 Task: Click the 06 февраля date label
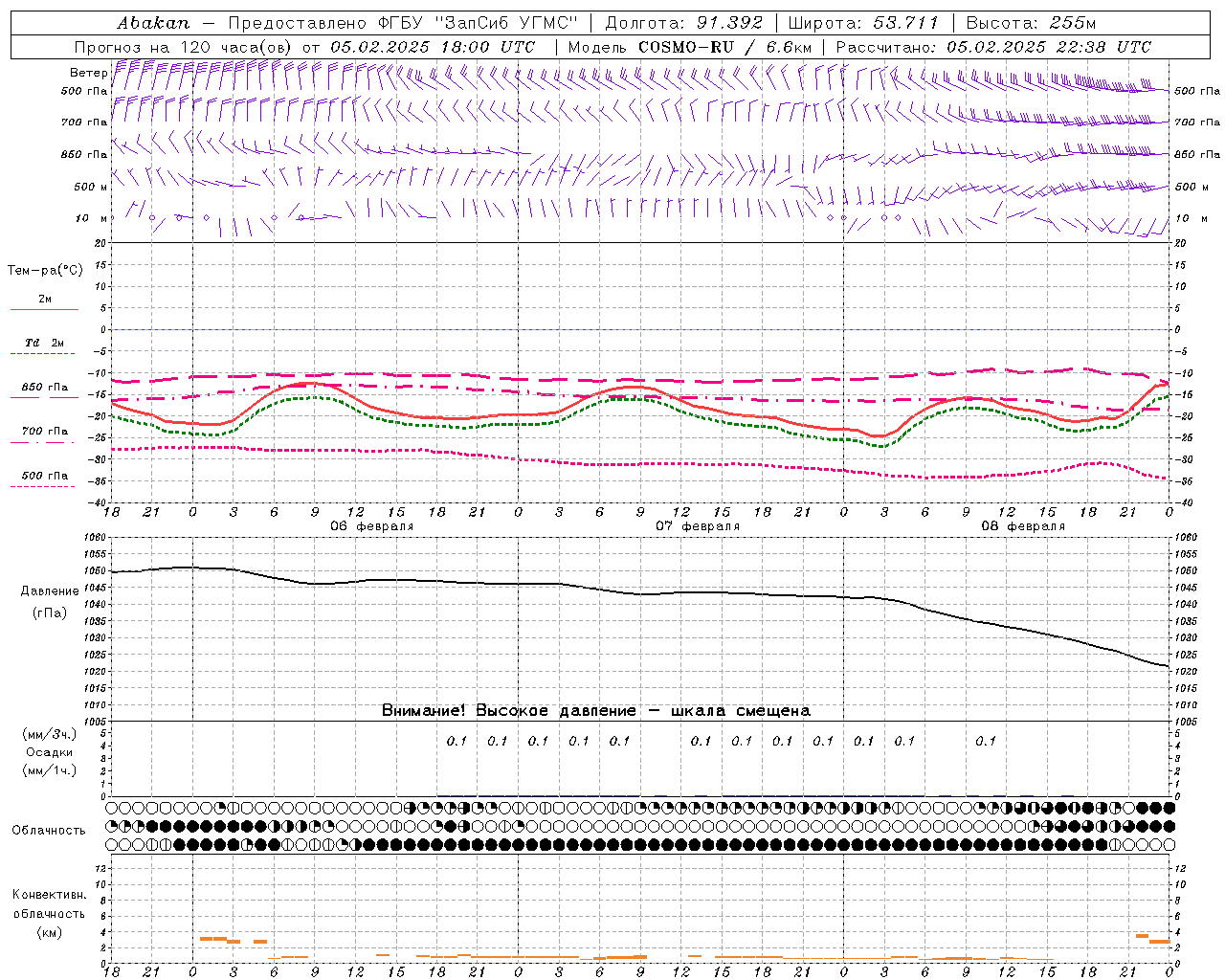pos(372,526)
